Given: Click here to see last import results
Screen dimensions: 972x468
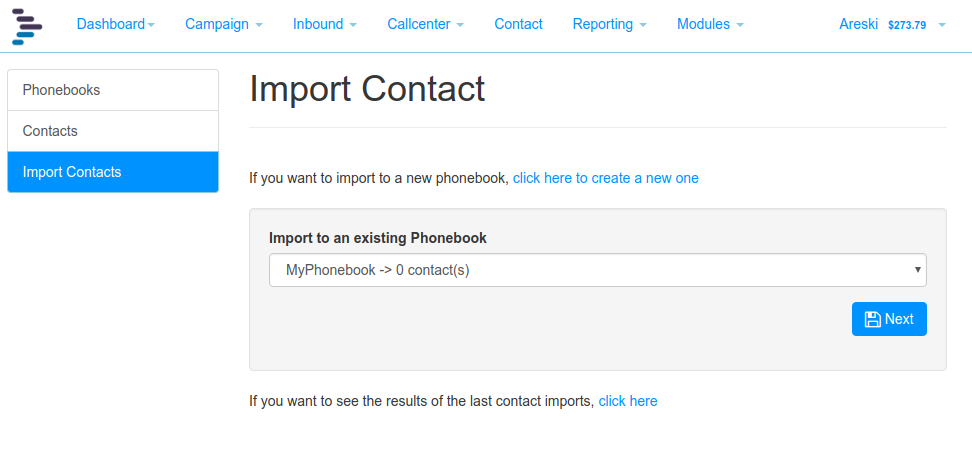Looking at the screenshot, I should [x=628, y=401].
